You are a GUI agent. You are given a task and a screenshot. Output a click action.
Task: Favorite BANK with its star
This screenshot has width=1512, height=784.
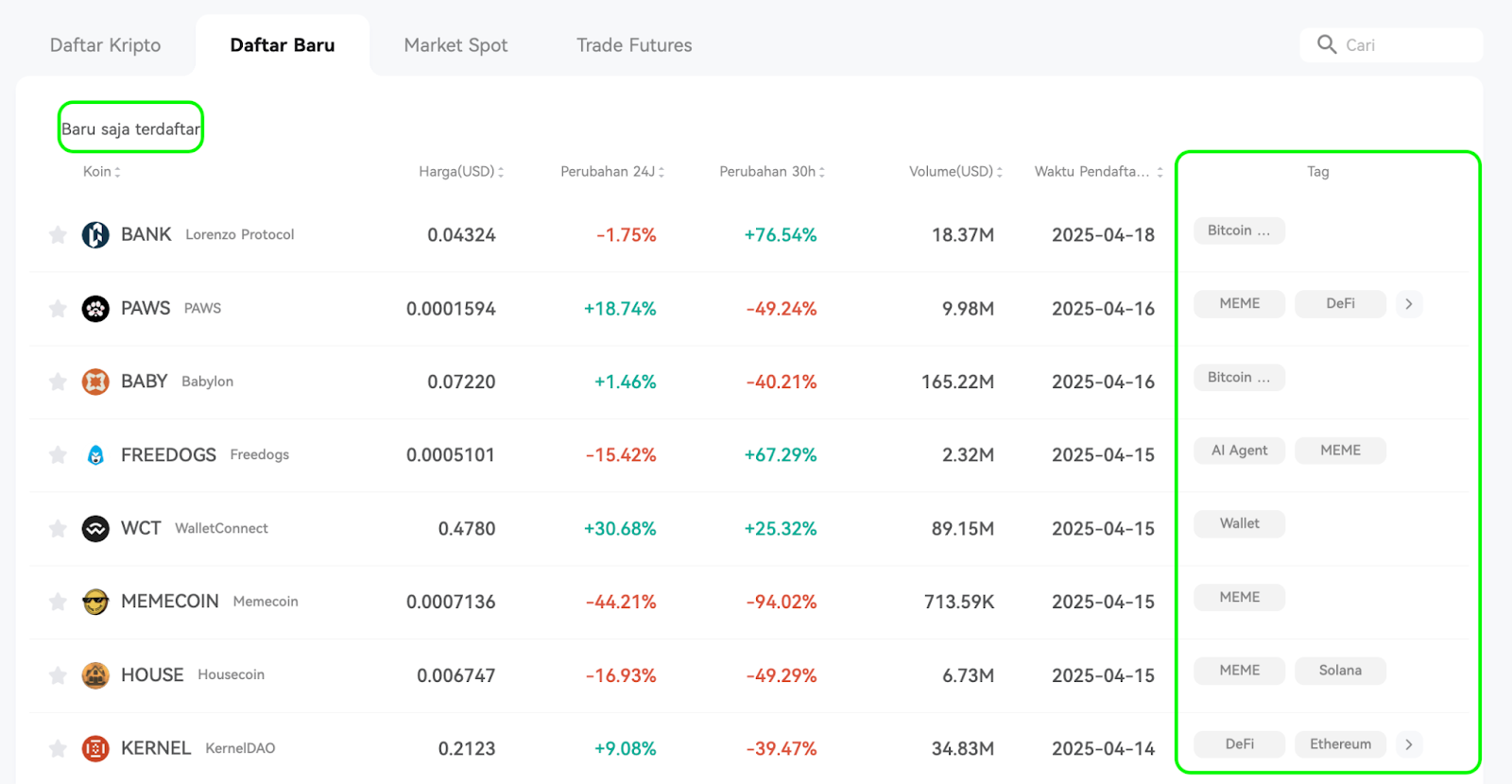(58, 234)
